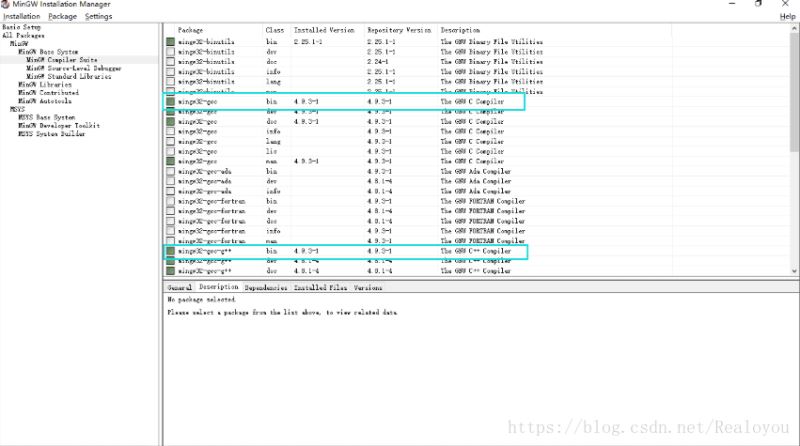Screen dimensions: 800x446
Task: Select the MinGW tree node
Action: pos(19,43)
